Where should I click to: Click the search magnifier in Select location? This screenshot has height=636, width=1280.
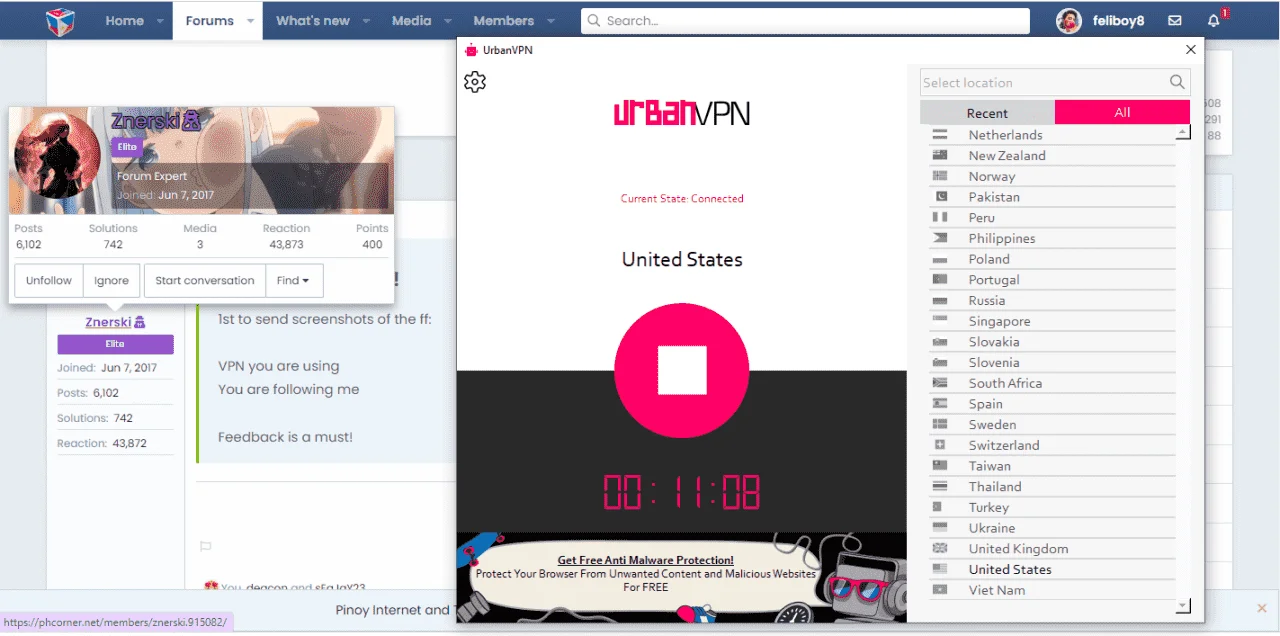click(1177, 82)
